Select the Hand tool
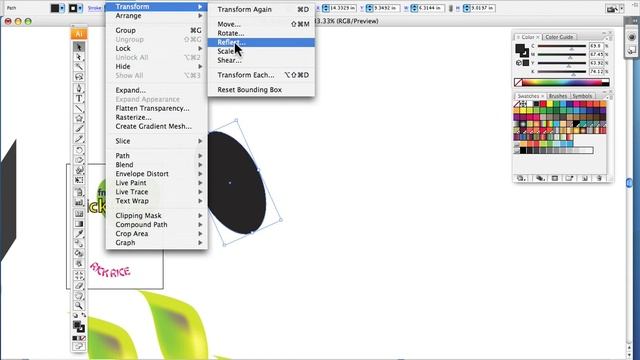Viewport: 640px width, 360px height. point(79,296)
